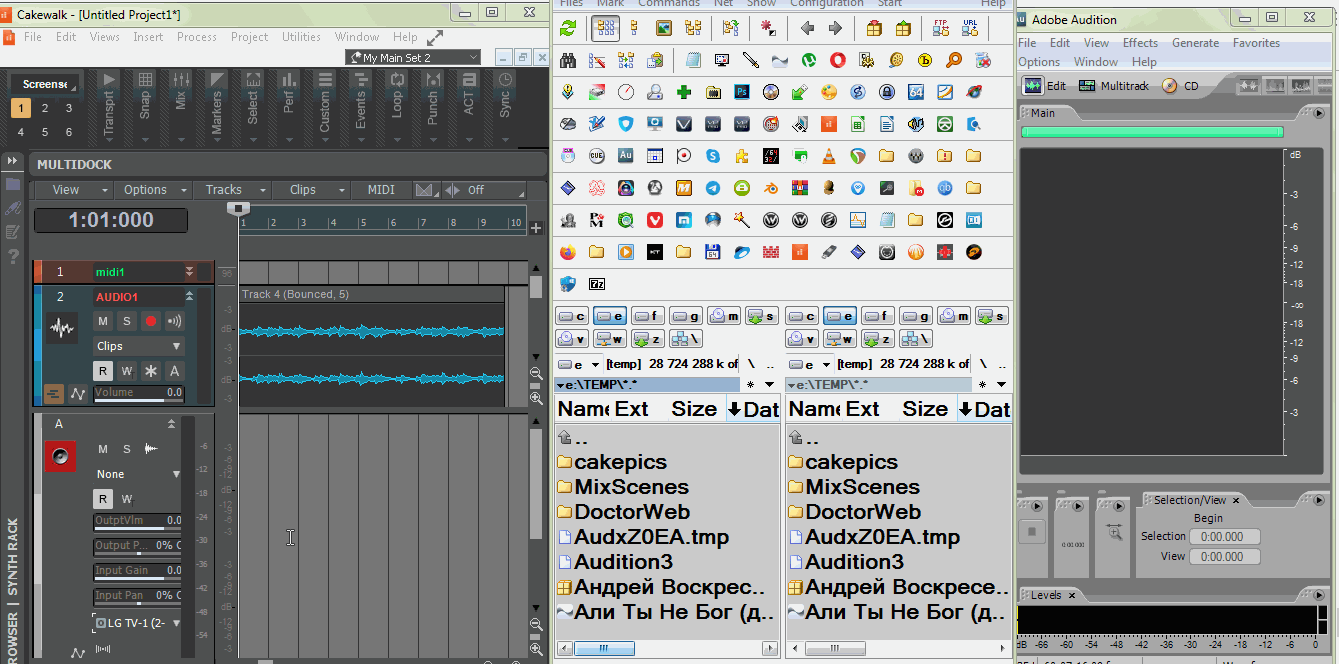
Task: Sort left panel by Size column
Action: (x=693, y=409)
